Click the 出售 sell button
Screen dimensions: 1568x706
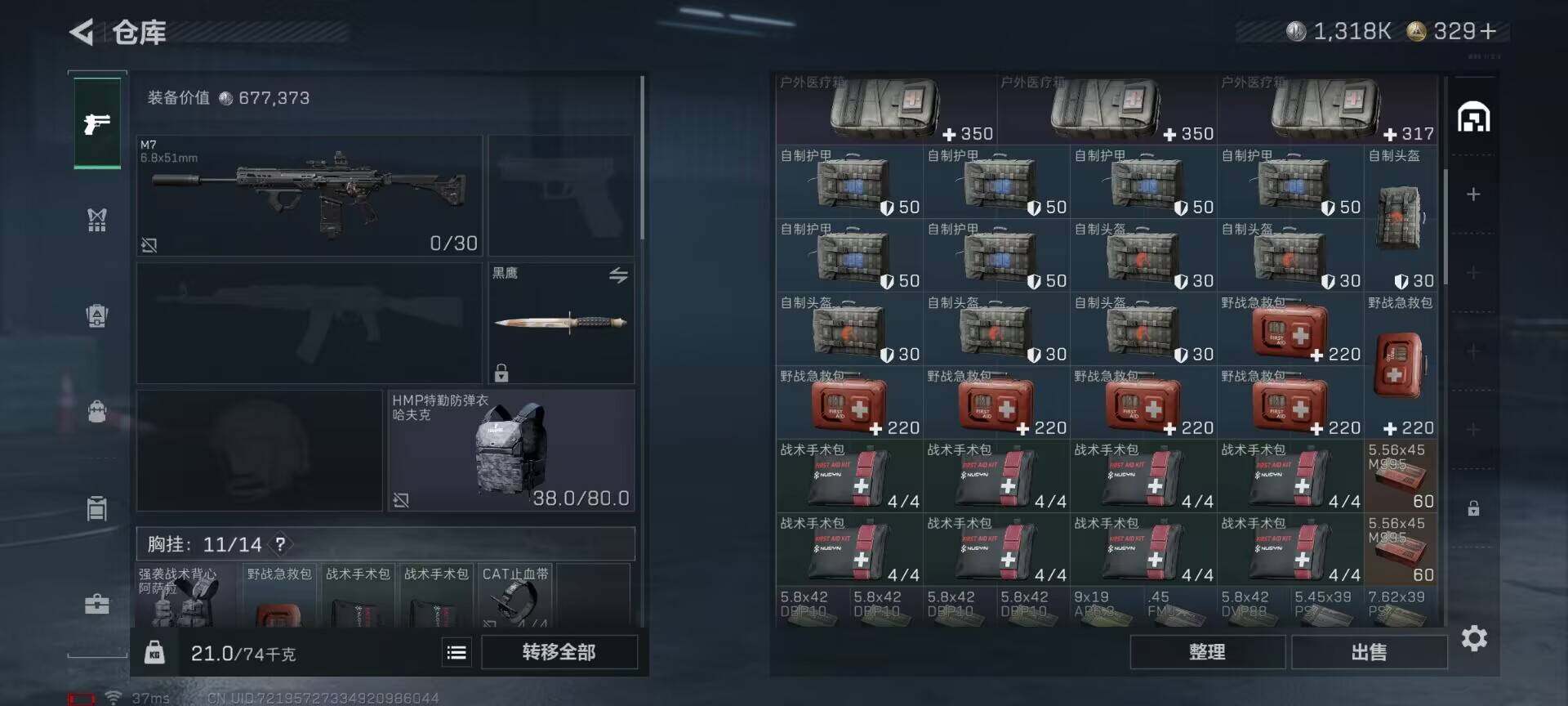click(x=1369, y=652)
